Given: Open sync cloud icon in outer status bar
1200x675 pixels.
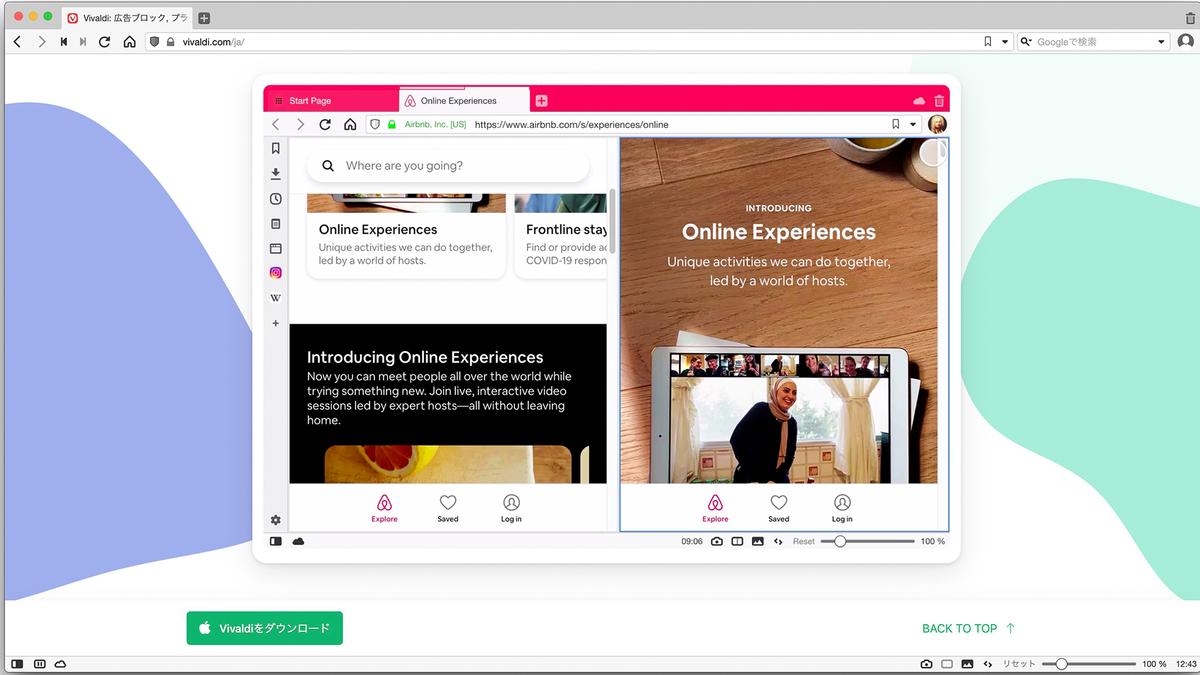Looking at the screenshot, I should coord(60,664).
